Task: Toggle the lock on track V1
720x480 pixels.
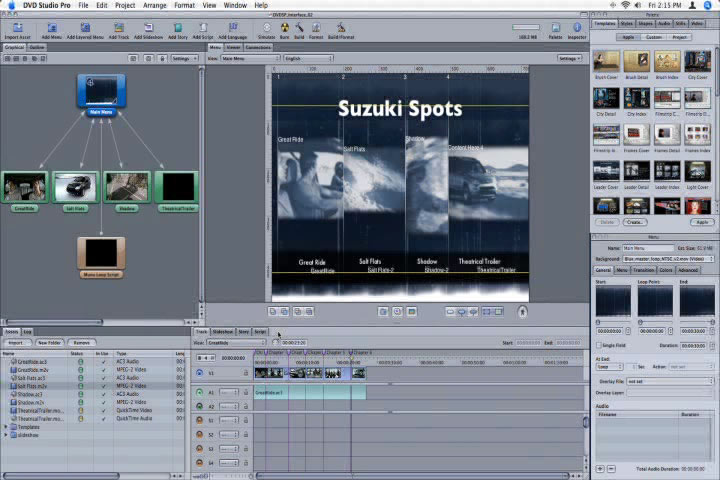Action: pyautogui.click(x=246, y=373)
